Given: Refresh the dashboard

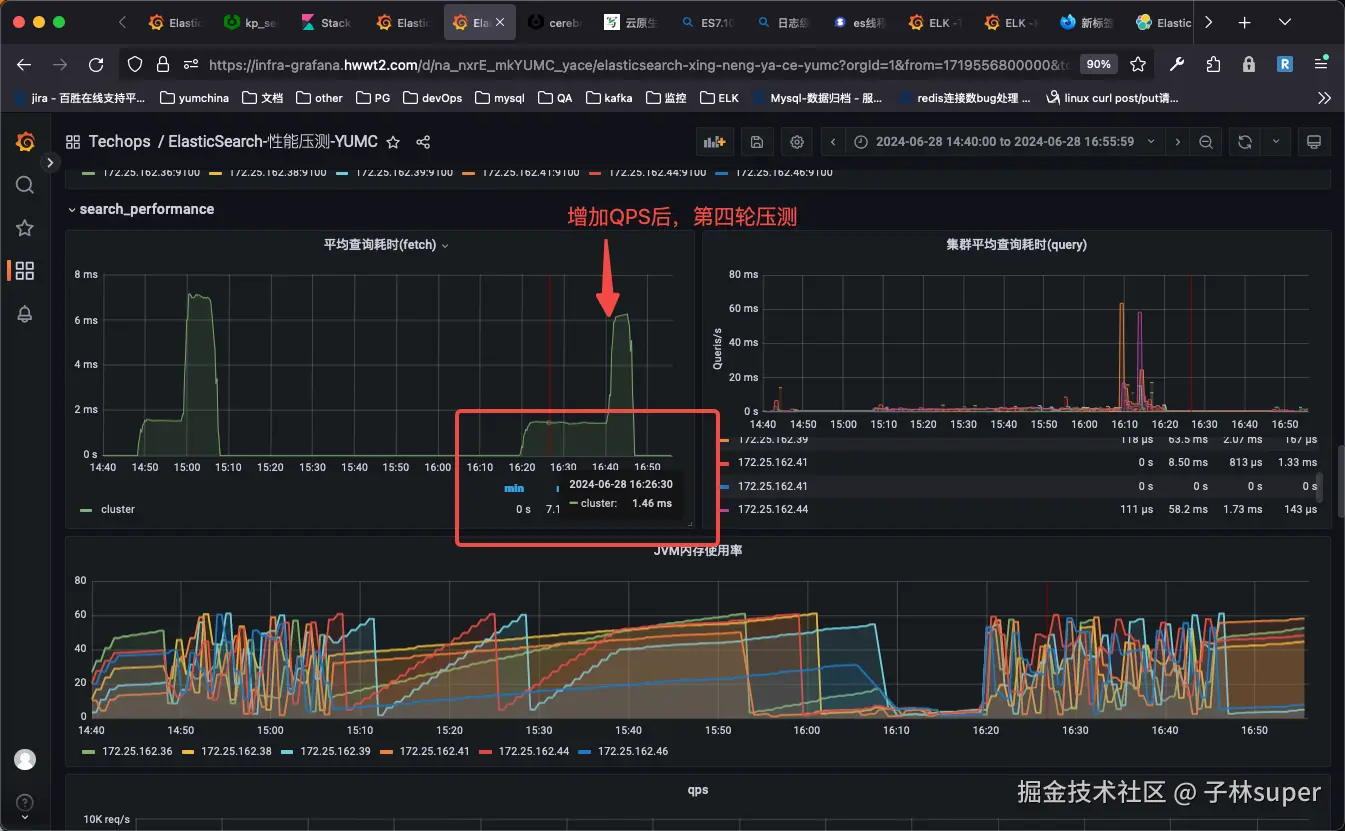Looking at the screenshot, I should 1245,142.
